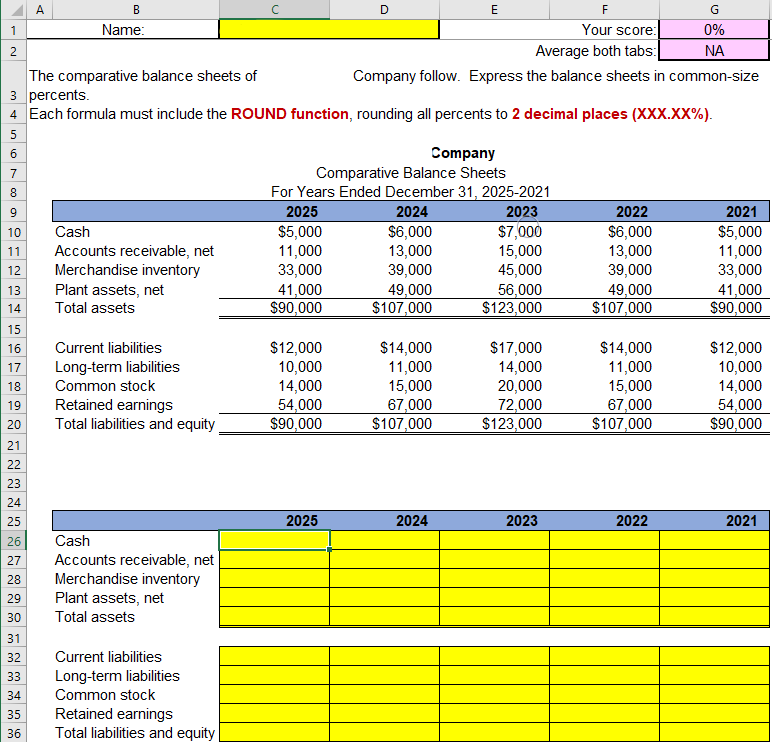Select 2022 Plant assets percent cell
Image resolution: width=772 pixels, height=742 pixels.
(605, 597)
